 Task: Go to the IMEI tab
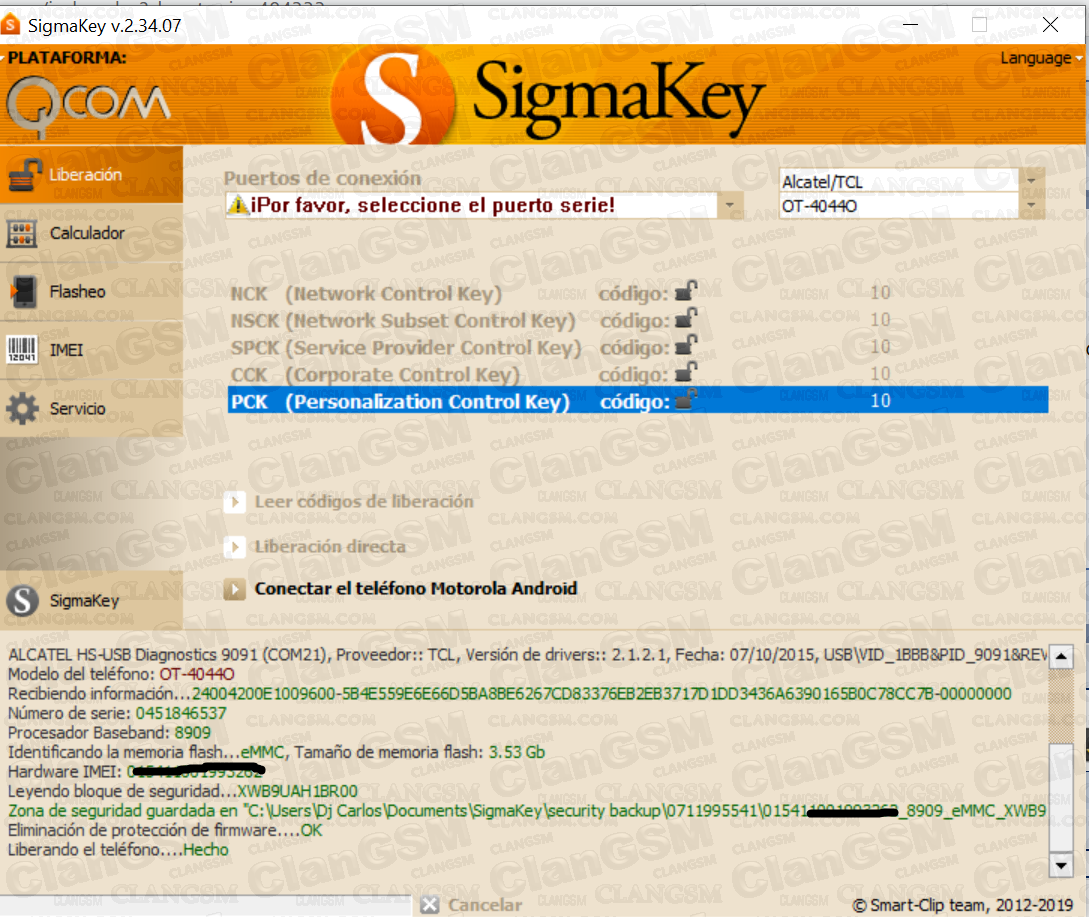click(x=91, y=350)
